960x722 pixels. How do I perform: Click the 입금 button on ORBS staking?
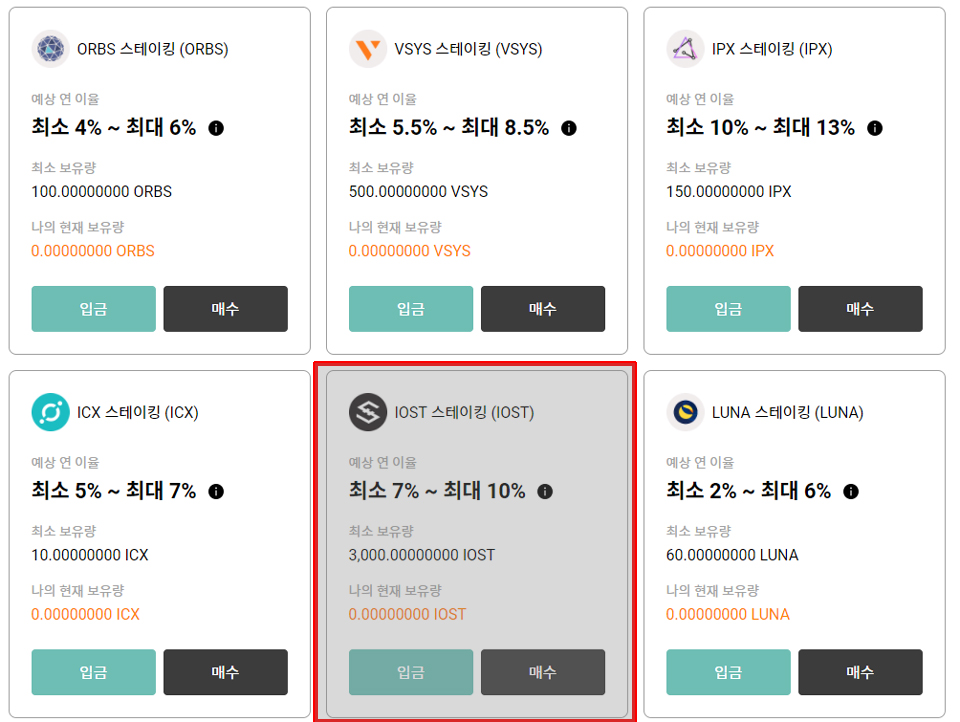(x=93, y=308)
